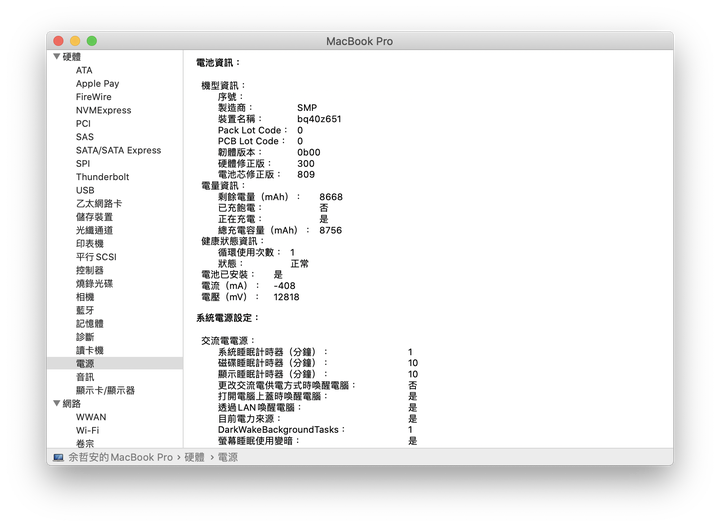Click the device name value bq40z651
The width and height of the screenshot is (720, 527).
point(319,119)
